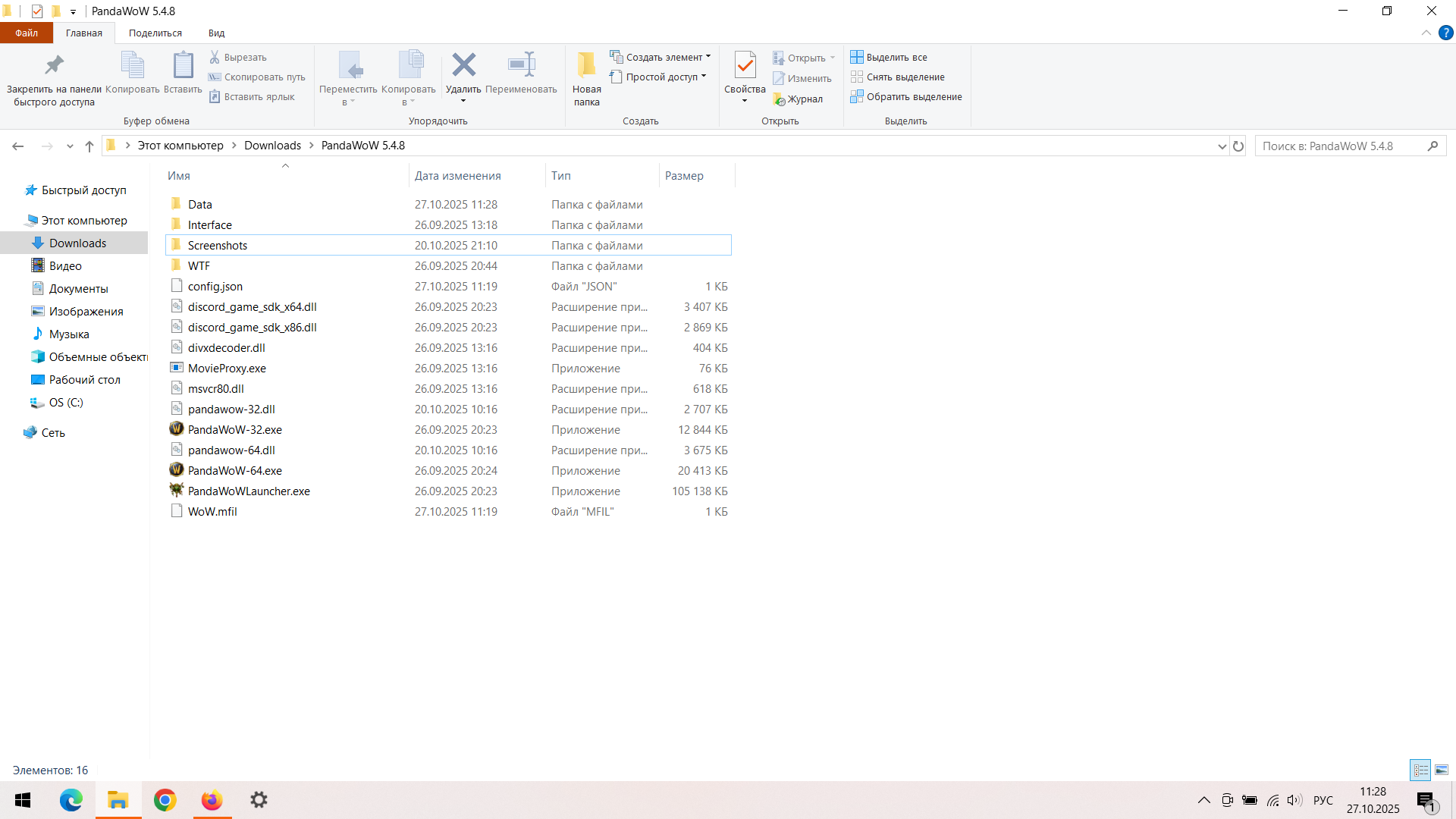Pin to Quick access (Закрепить на панели)
1456x819 pixels.
coord(54,66)
